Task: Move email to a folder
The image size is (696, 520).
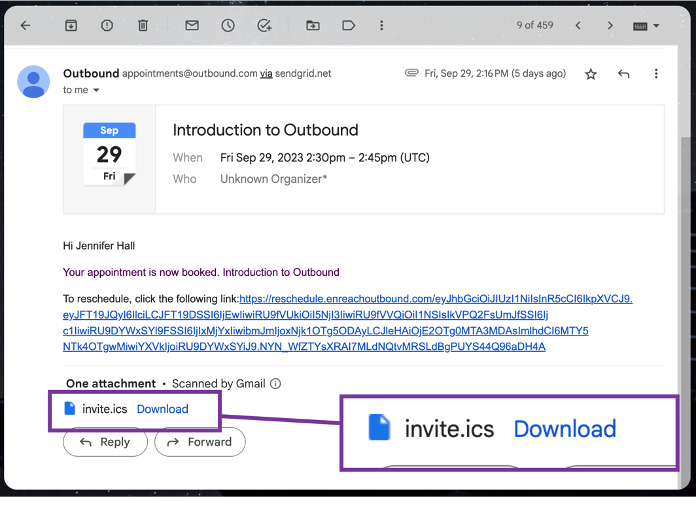Action: tap(313, 26)
